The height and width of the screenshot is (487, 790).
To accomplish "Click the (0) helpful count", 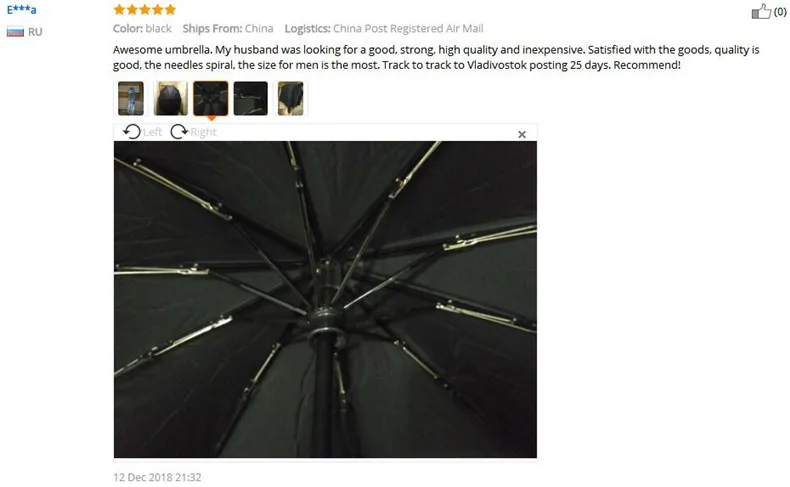I will [780, 12].
